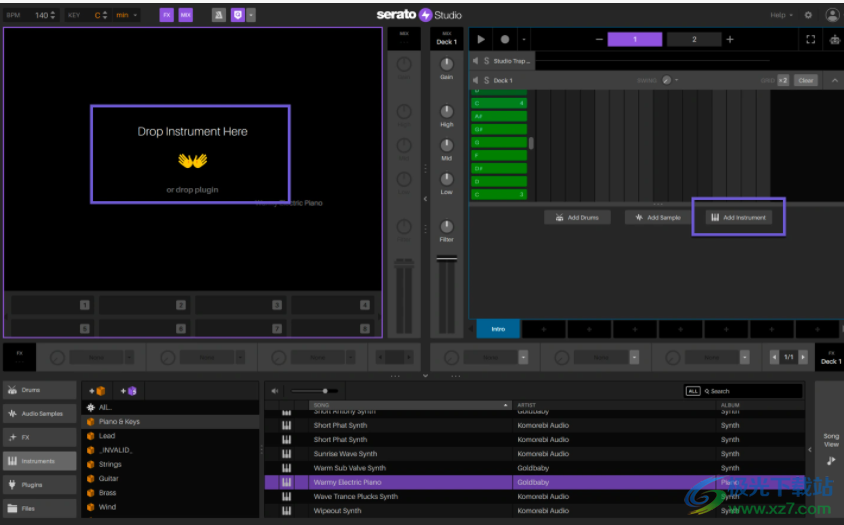The width and height of the screenshot is (844, 525).
Task: Clear the Deck 1 pattern
Action: tap(806, 80)
